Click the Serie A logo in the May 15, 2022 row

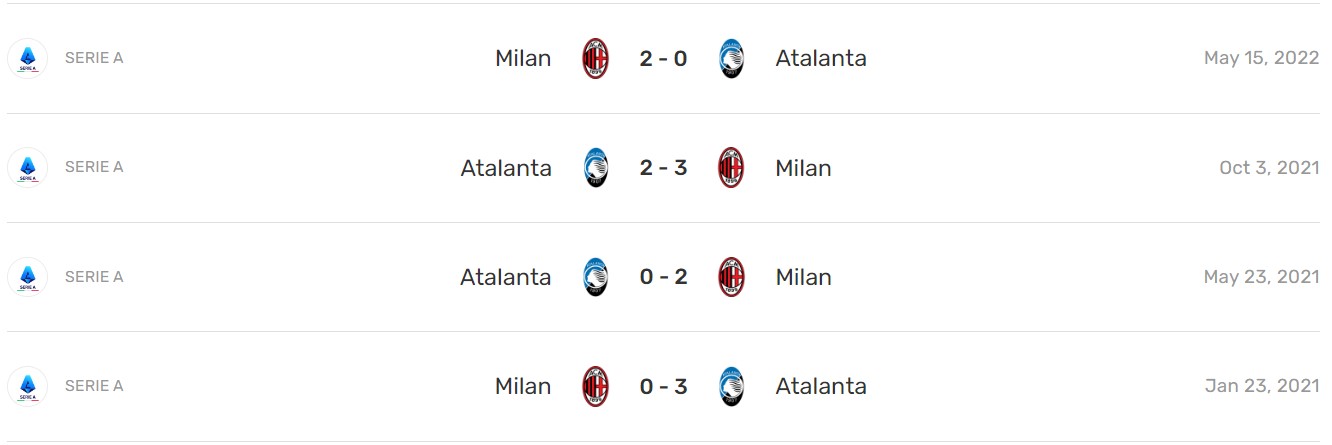point(27,58)
